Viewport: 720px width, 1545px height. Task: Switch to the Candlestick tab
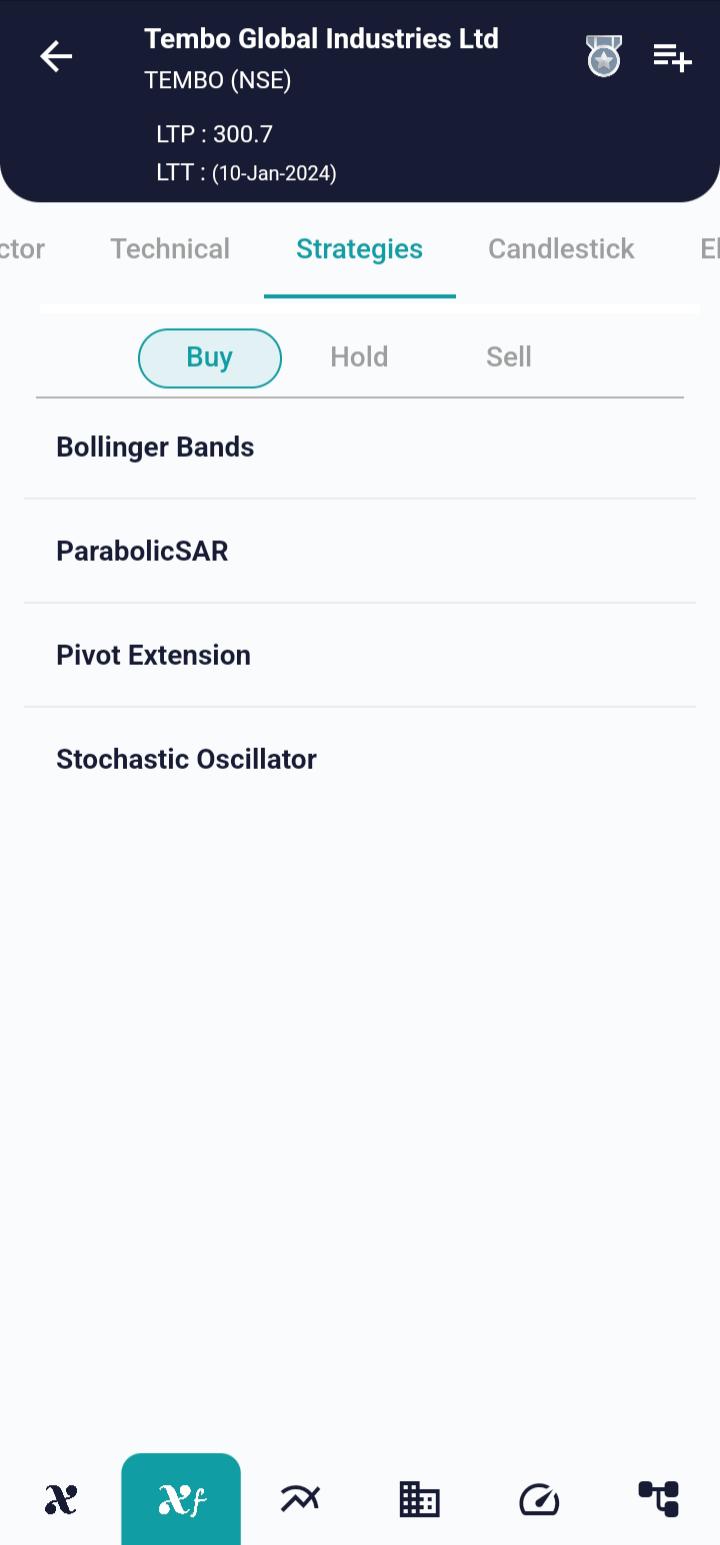pos(561,249)
